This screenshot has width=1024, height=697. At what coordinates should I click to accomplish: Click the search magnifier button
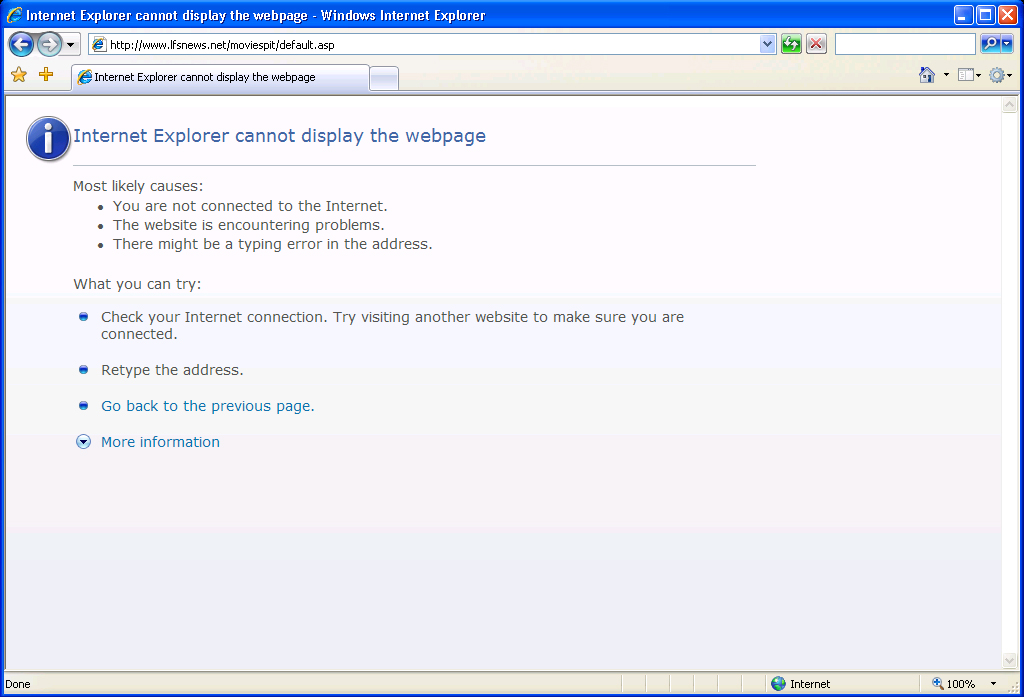point(990,44)
